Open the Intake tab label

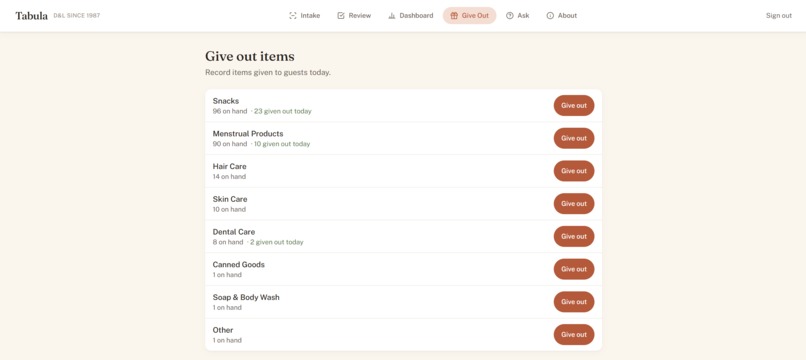point(310,15)
